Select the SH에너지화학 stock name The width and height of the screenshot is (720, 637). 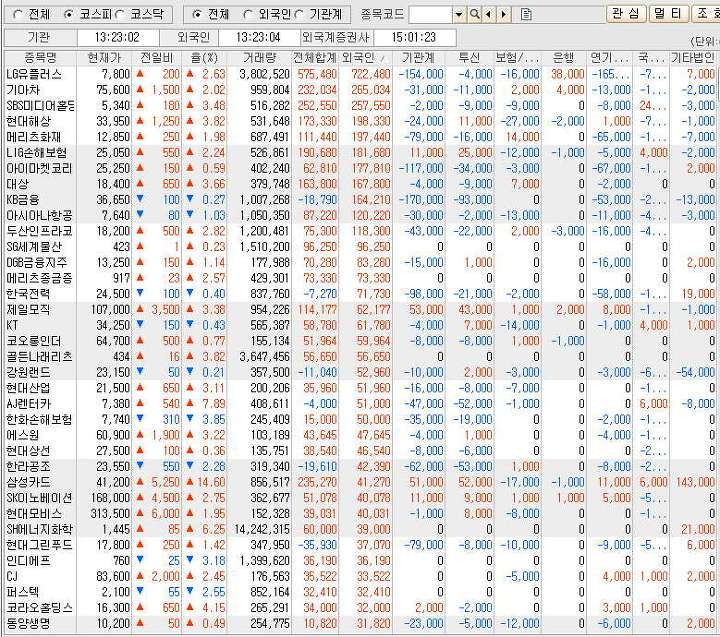39,529
